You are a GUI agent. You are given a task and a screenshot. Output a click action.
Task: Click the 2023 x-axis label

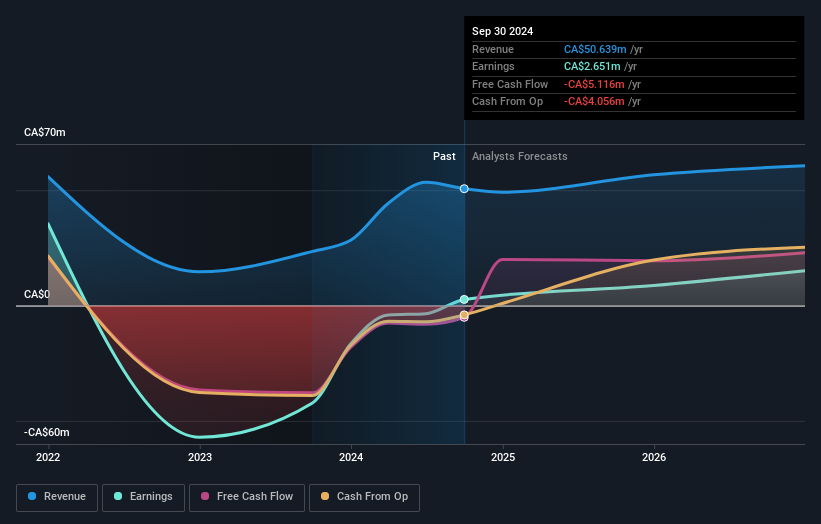coord(200,457)
